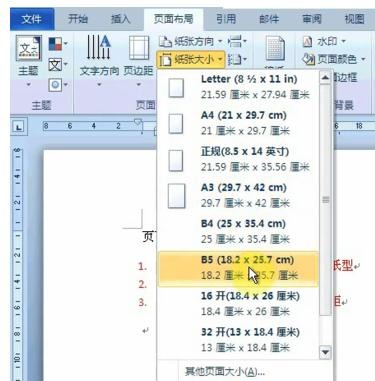Select B5 (18.2 x 25.7 cm) paper size
Screen dimensions: 375x381
pyautogui.click(x=238, y=268)
